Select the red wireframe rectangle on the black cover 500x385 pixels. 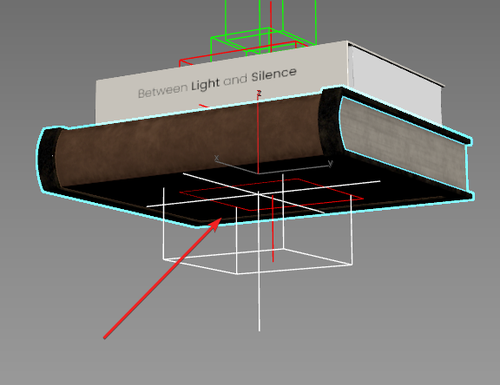tap(271, 195)
